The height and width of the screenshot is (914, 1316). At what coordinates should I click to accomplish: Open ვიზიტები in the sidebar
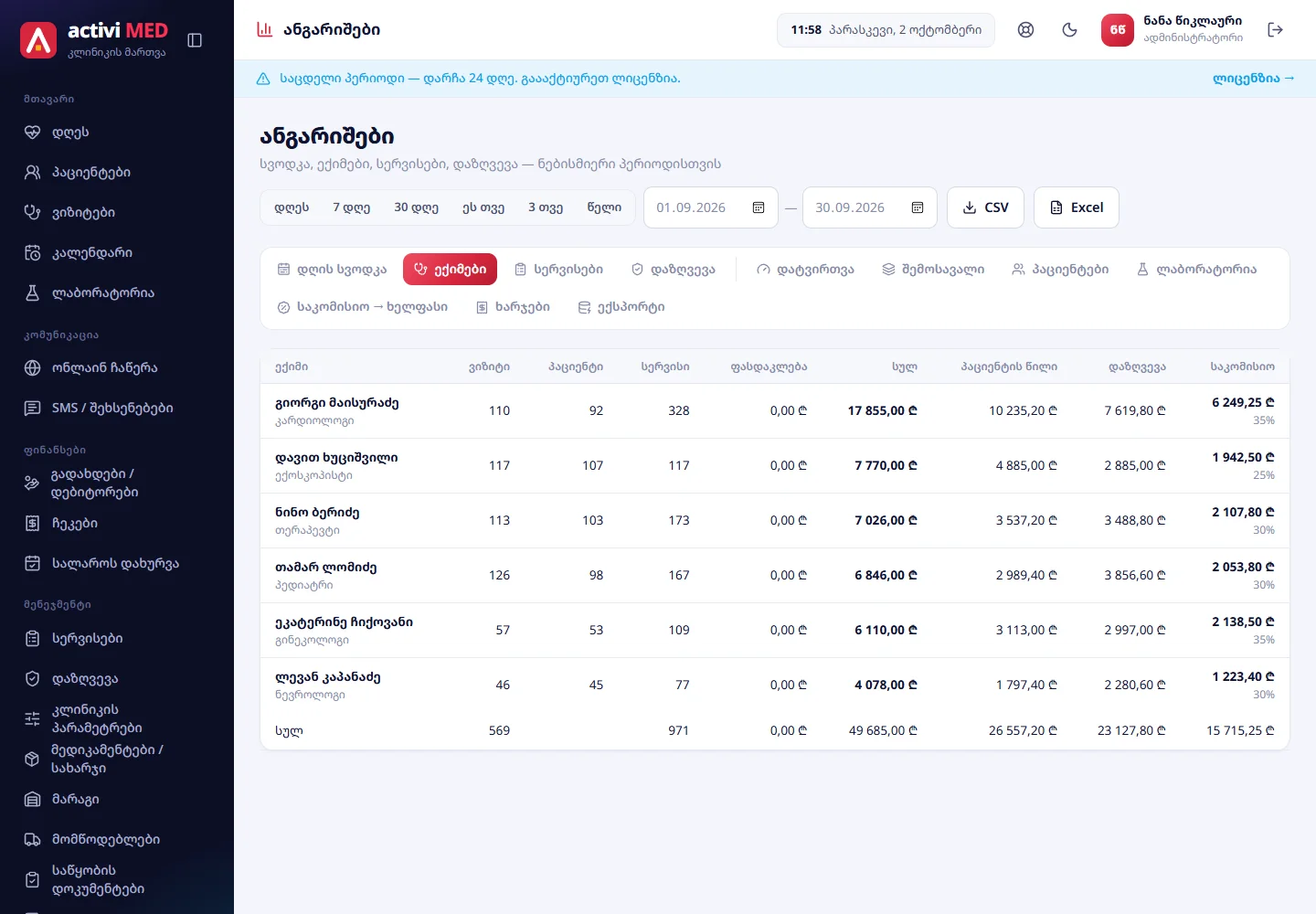coord(117,213)
